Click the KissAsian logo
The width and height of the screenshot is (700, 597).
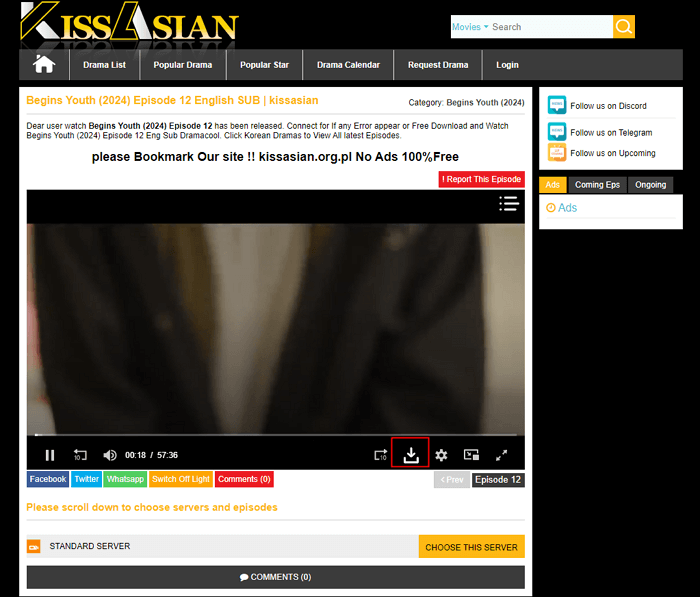coord(129,22)
